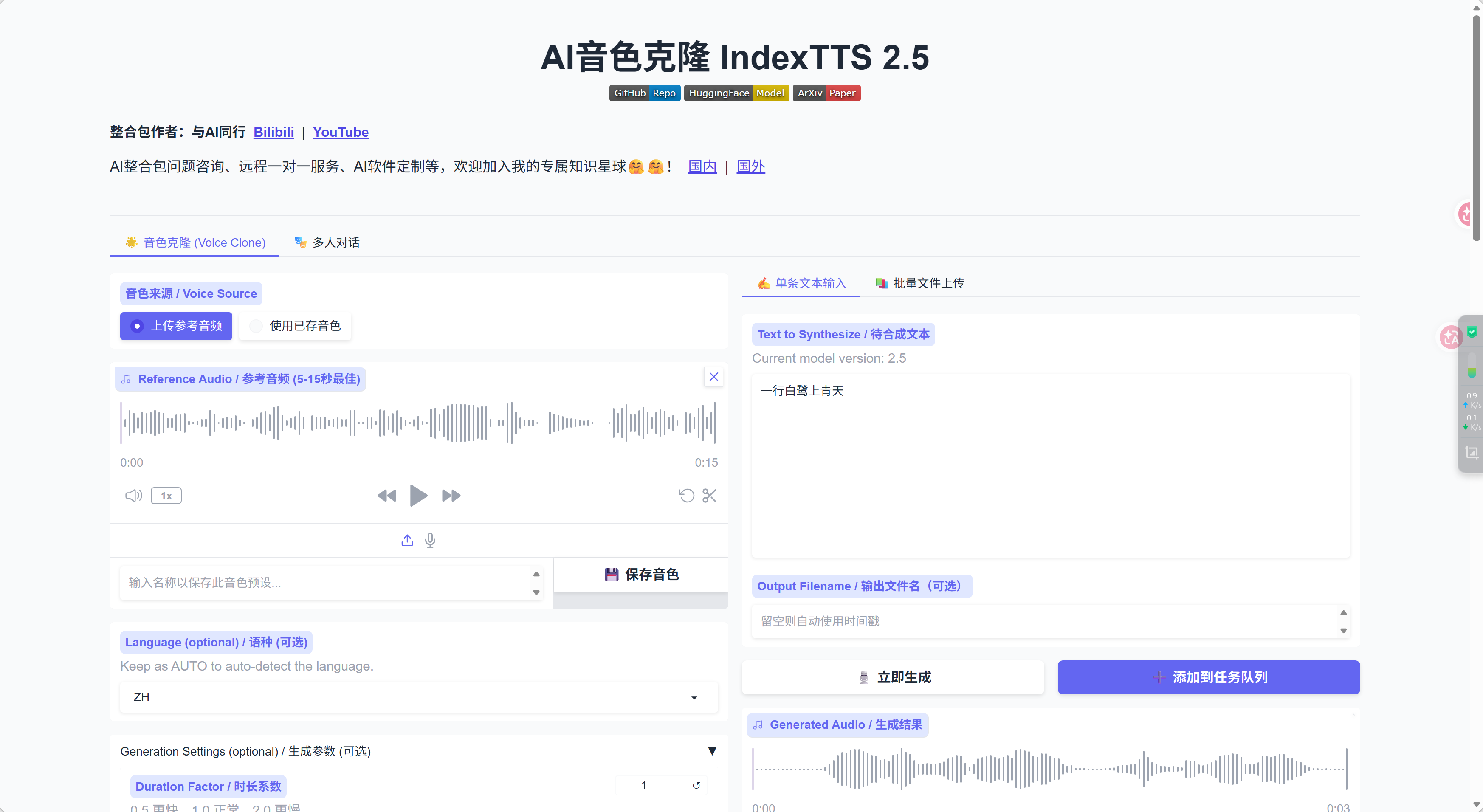This screenshot has height=812, width=1483.
Task: Seek within the Reference Audio waveform
Action: (x=418, y=423)
